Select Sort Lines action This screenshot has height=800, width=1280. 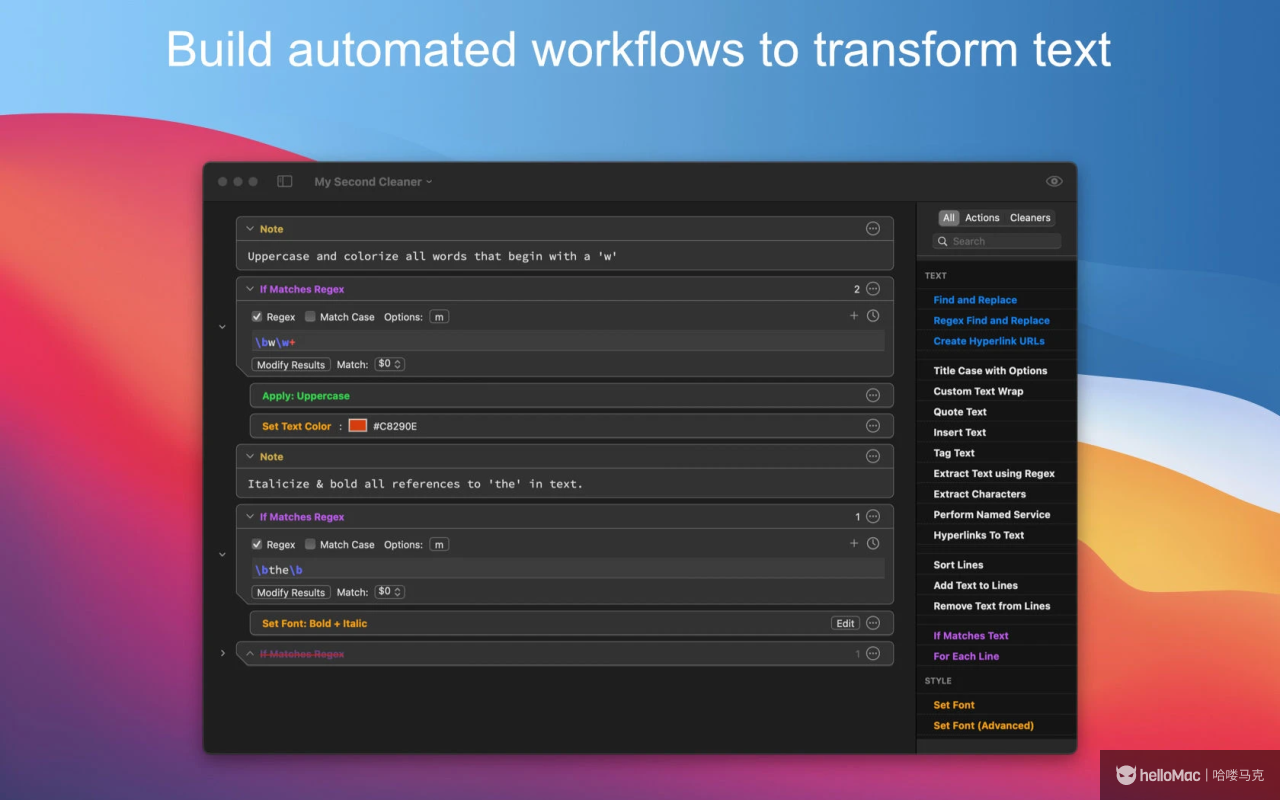click(959, 565)
